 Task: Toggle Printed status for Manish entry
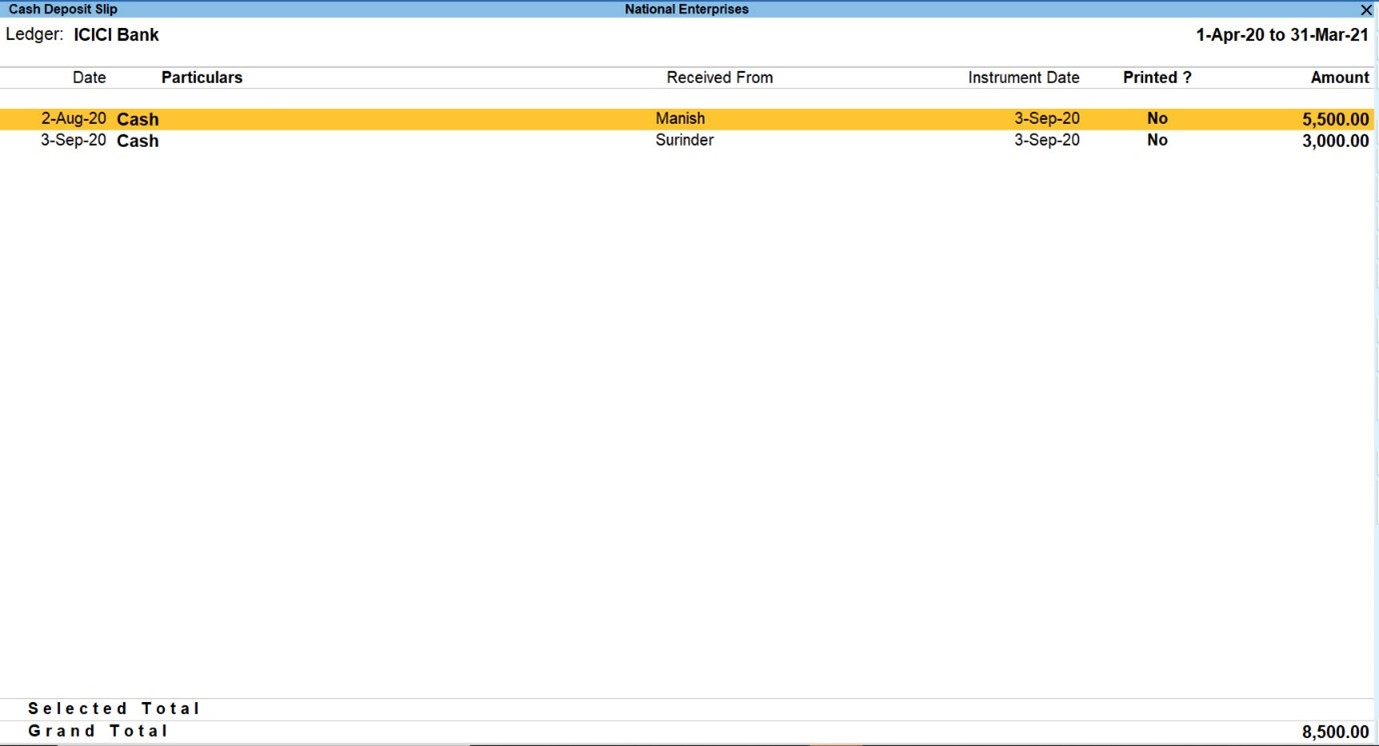tap(1157, 118)
